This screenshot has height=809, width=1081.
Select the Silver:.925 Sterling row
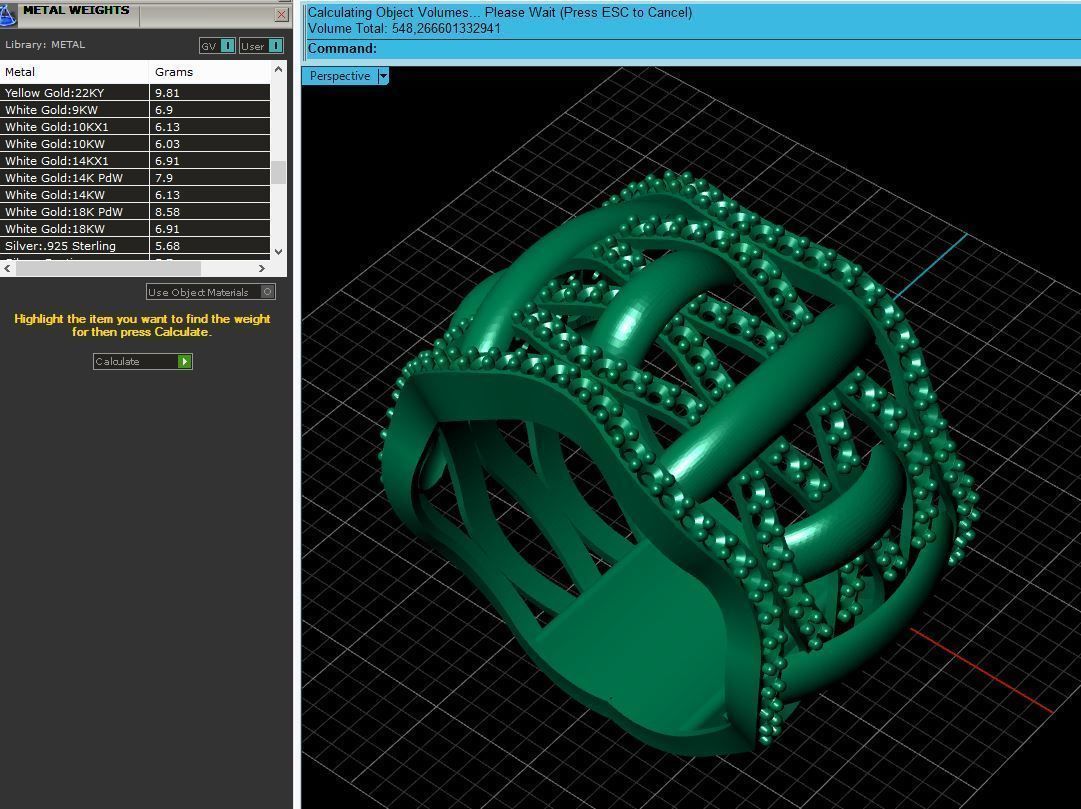(135, 246)
